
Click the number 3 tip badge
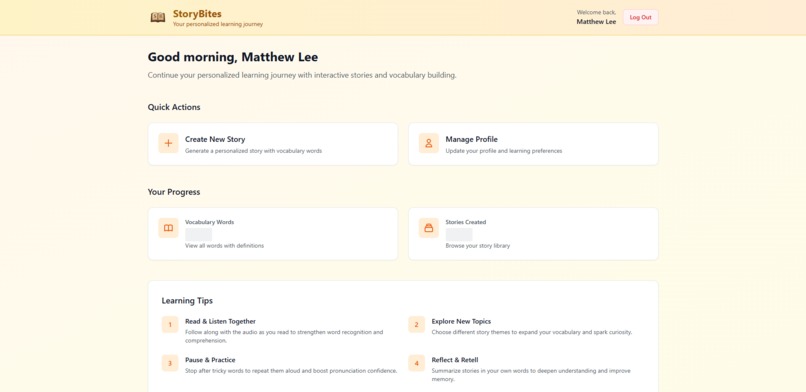[170, 363]
